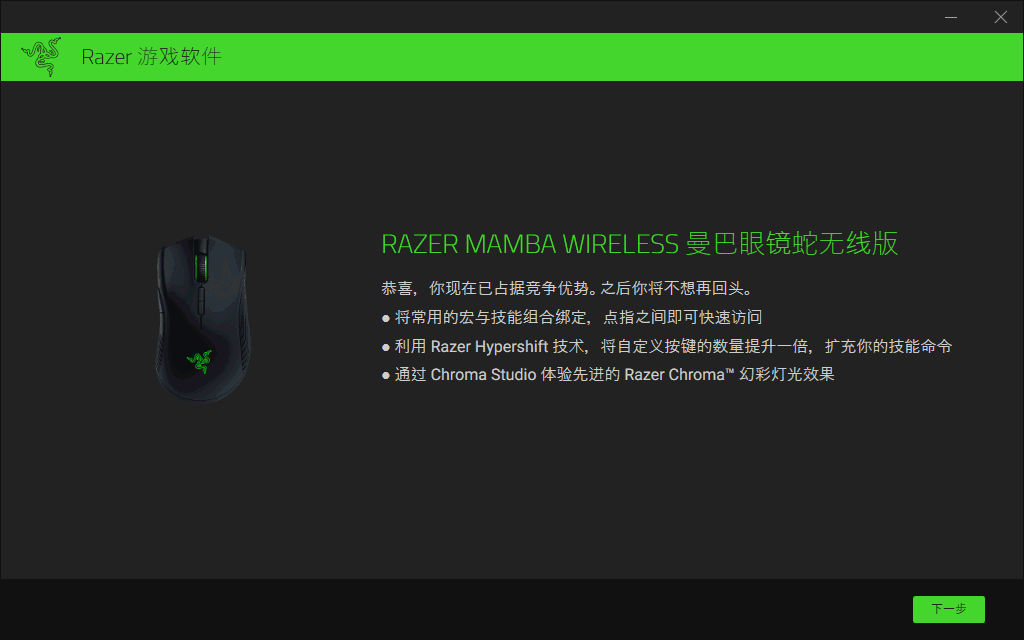Click the '幻彩灯光效果' text at the line end
This screenshot has width=1024, height=640.
[x=787, y=375]
